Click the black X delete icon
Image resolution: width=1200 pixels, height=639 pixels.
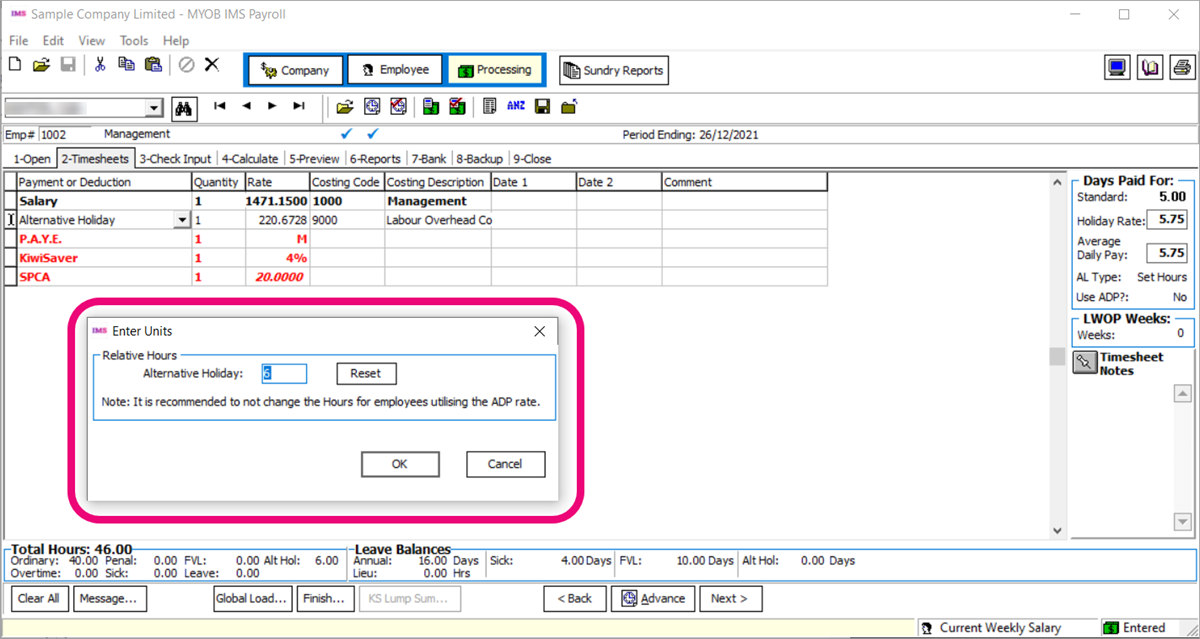pyautogui.click(x=212, y=65)
